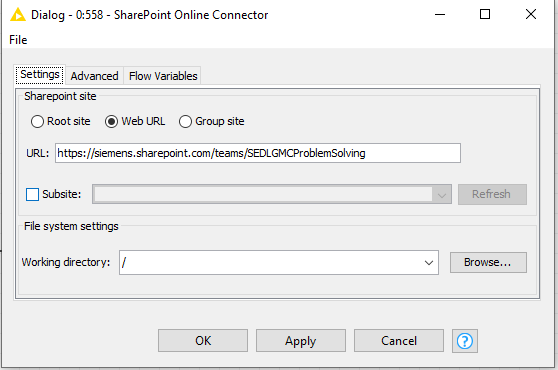This screenshot has width=558, height=370.
Task: Close the dialog with the X icon
Action: point(531,15)
